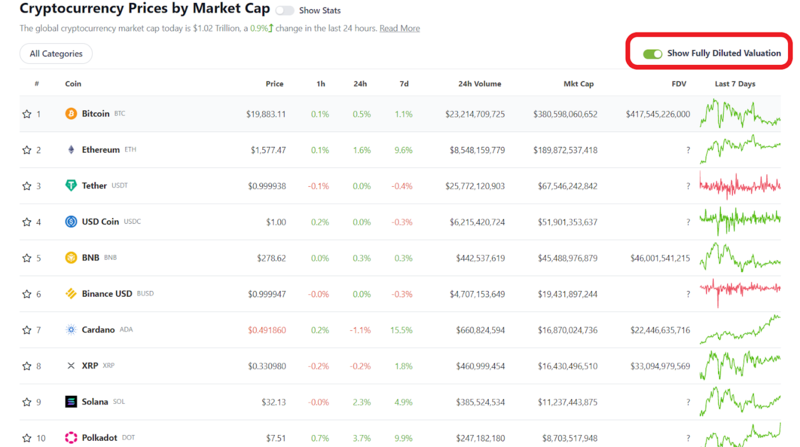
Task: View Tether's red 7-day sparkline chart
Action: tap(740, 186)
